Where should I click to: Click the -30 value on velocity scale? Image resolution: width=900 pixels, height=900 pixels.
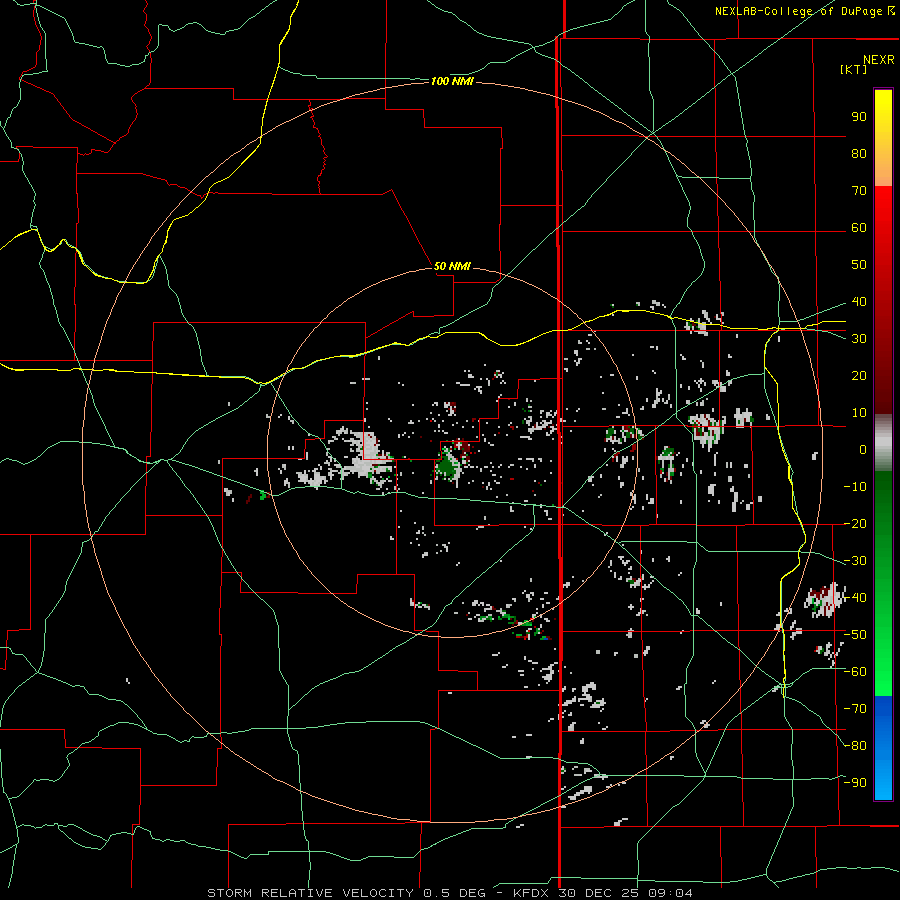tap(855, 561)
